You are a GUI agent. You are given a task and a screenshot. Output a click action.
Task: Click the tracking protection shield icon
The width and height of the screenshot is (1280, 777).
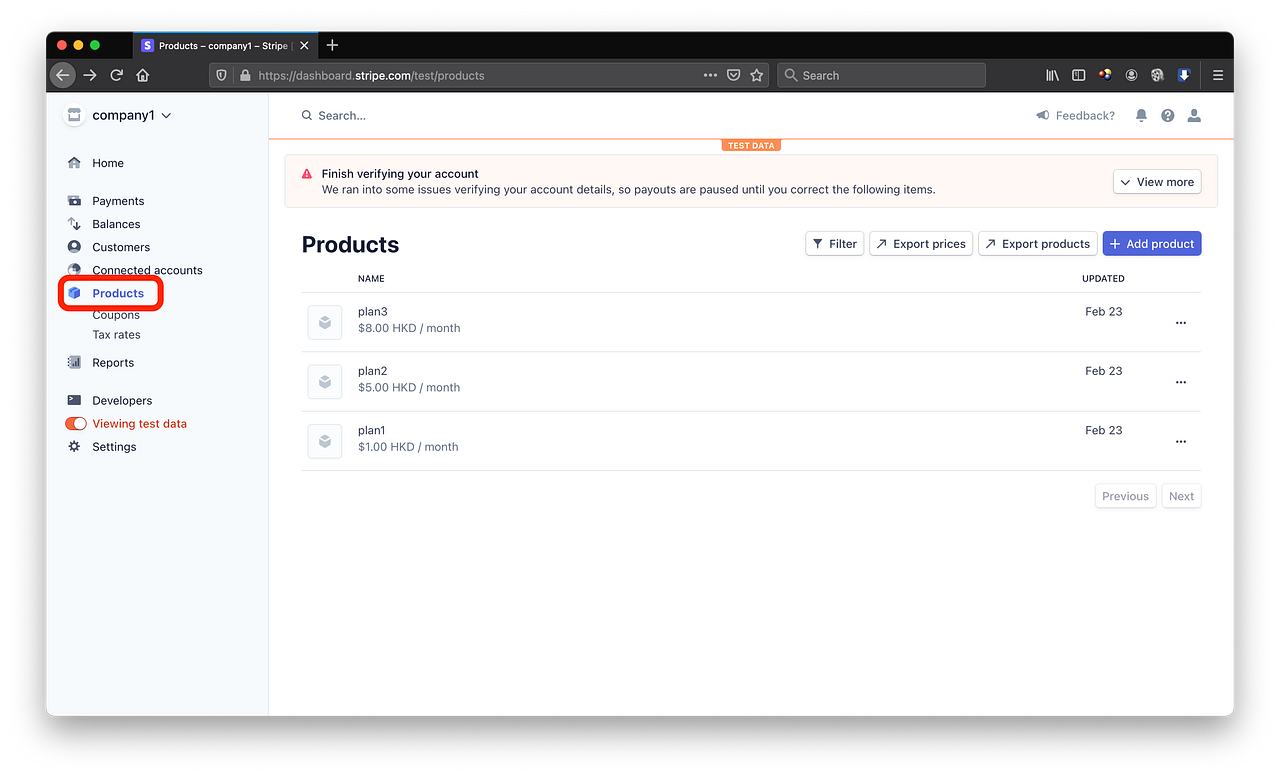point(221,75)
